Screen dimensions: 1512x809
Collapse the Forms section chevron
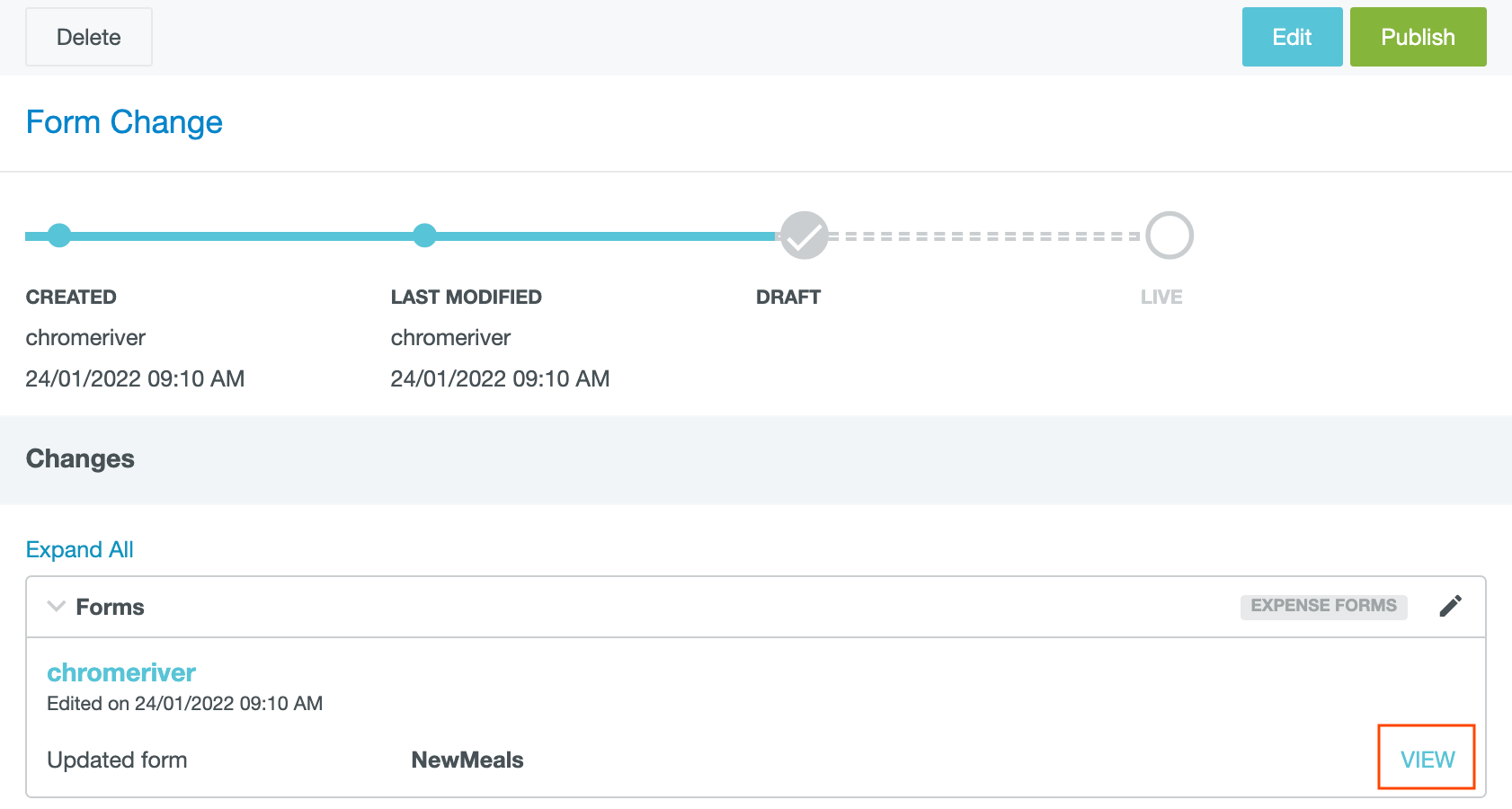point(57,607)
